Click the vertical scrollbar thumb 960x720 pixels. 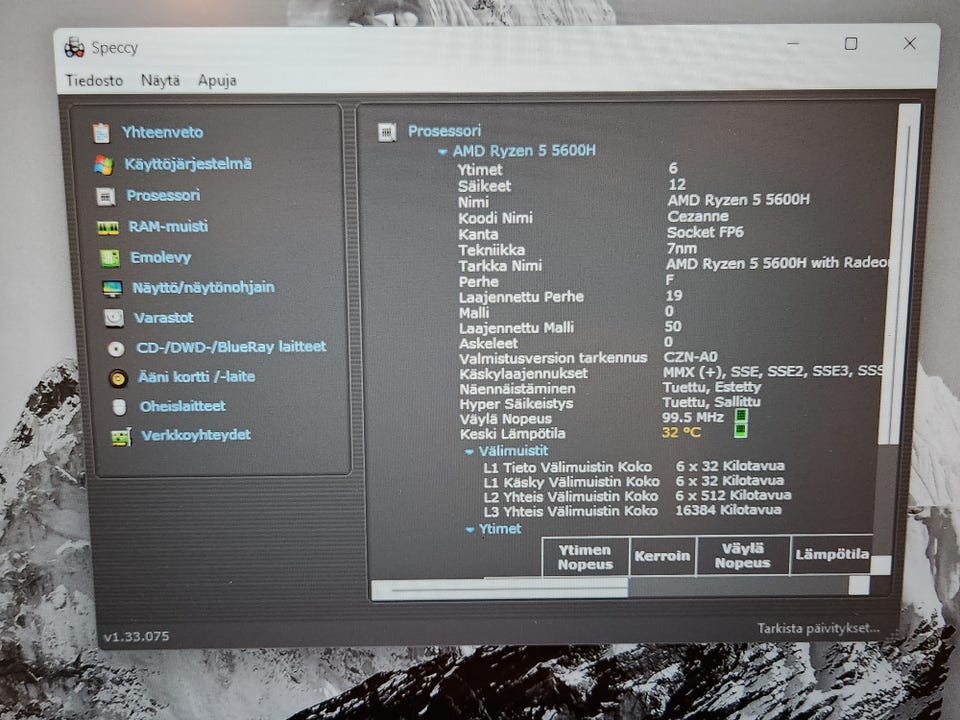(x=900, y=276)
